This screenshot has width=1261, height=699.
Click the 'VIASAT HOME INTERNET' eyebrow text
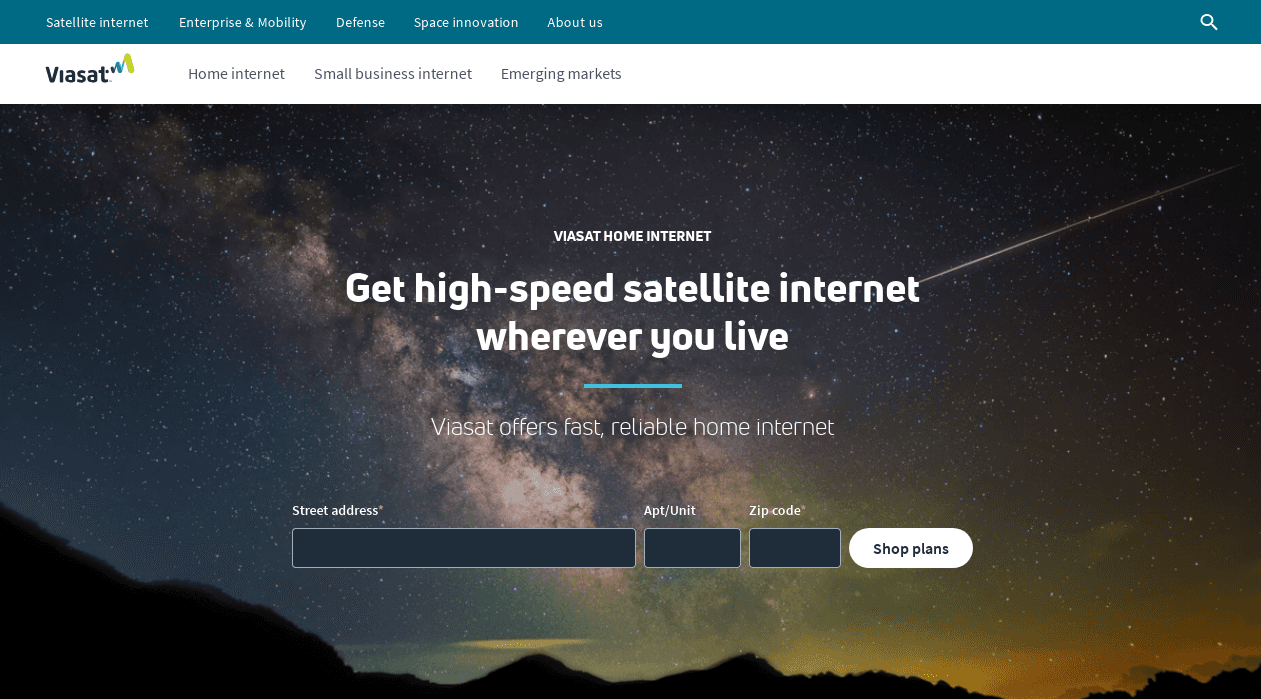click(x=632, y=236)
